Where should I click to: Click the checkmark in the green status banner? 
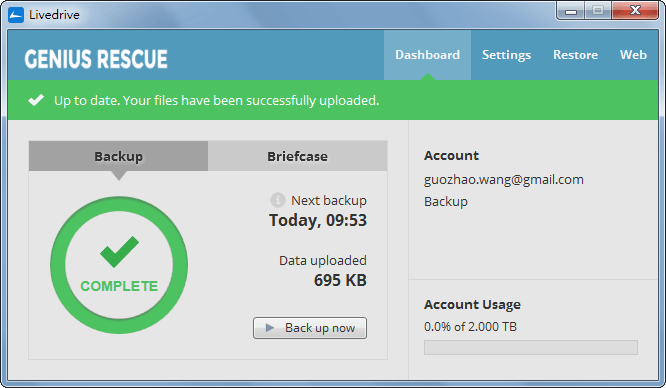click(x=36, y=100)
